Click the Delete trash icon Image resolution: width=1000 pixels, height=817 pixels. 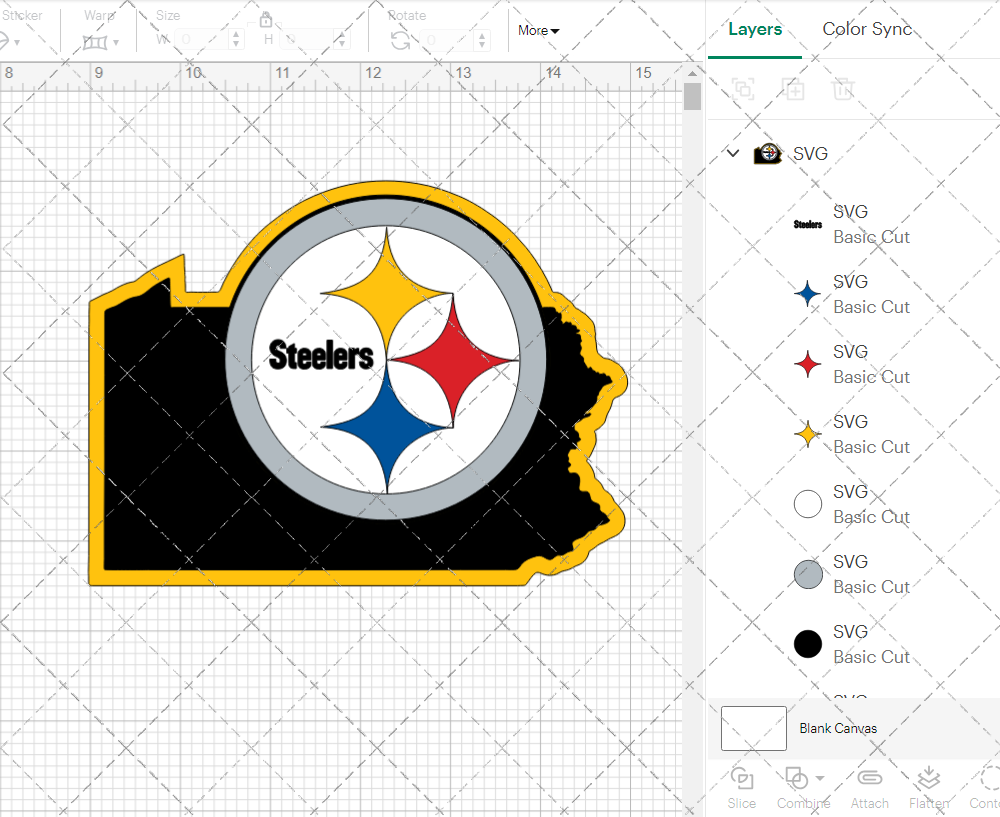[x=844, y=89]
